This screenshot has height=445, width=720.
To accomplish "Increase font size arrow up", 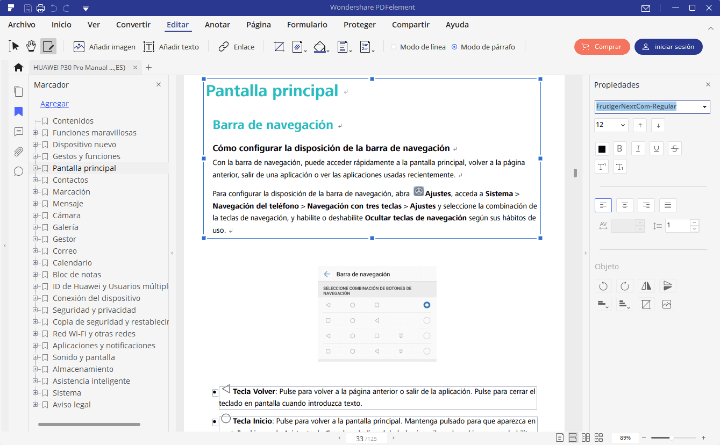I will 640,125.
